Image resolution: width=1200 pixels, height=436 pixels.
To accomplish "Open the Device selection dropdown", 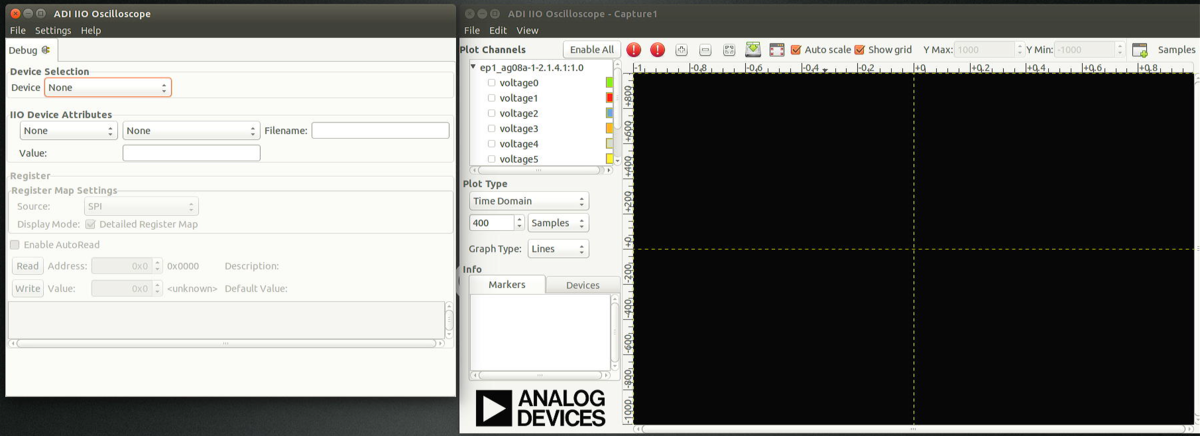I will pyautogui.click(x=108, y=87).
